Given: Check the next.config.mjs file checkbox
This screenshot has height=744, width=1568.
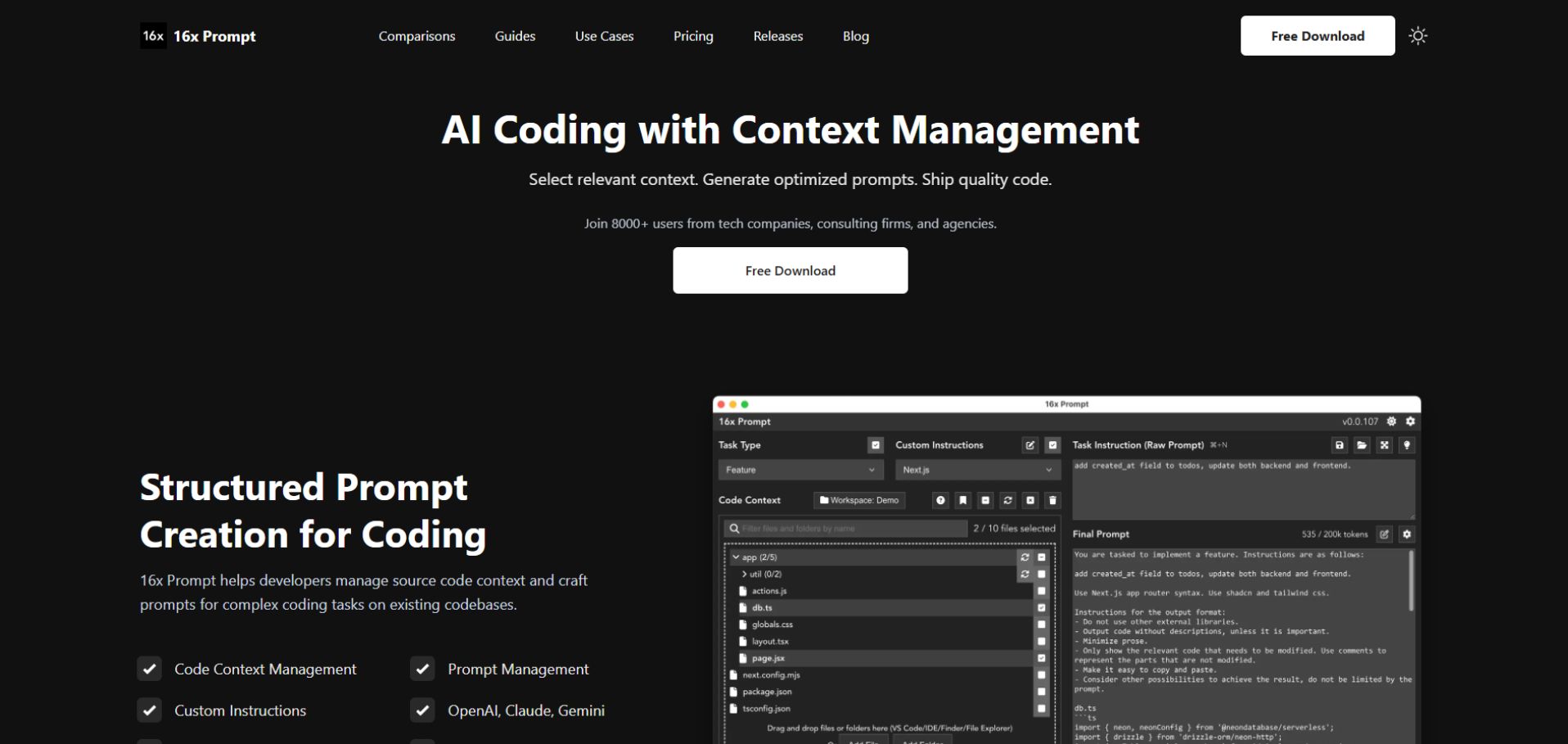Looking at the screenshot, I should click(x=1042, y=675).
